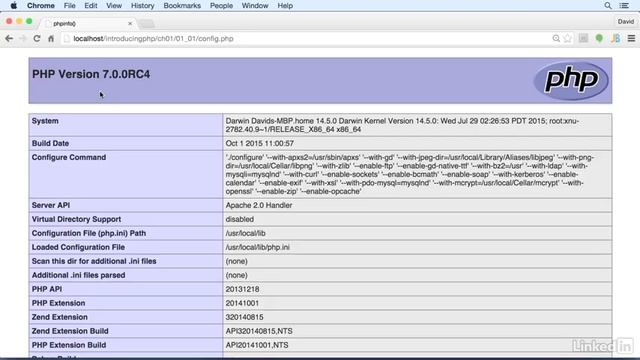Click the PHP Extension label

[58, 303]
